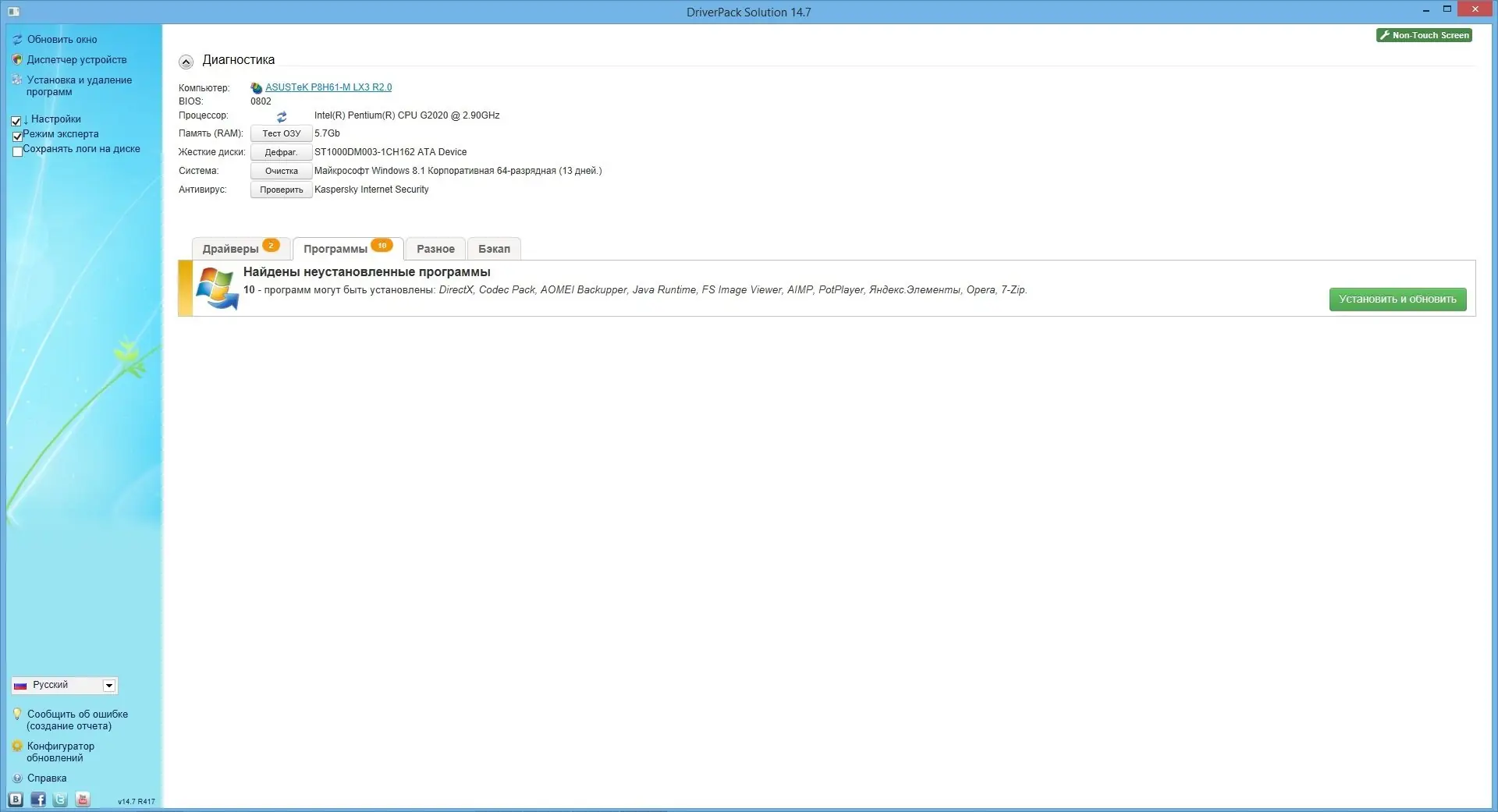This screenshot has height=812, width=1498.
Task: Click the icon beside Установка и удаление программ
Action: pos(17,80)
